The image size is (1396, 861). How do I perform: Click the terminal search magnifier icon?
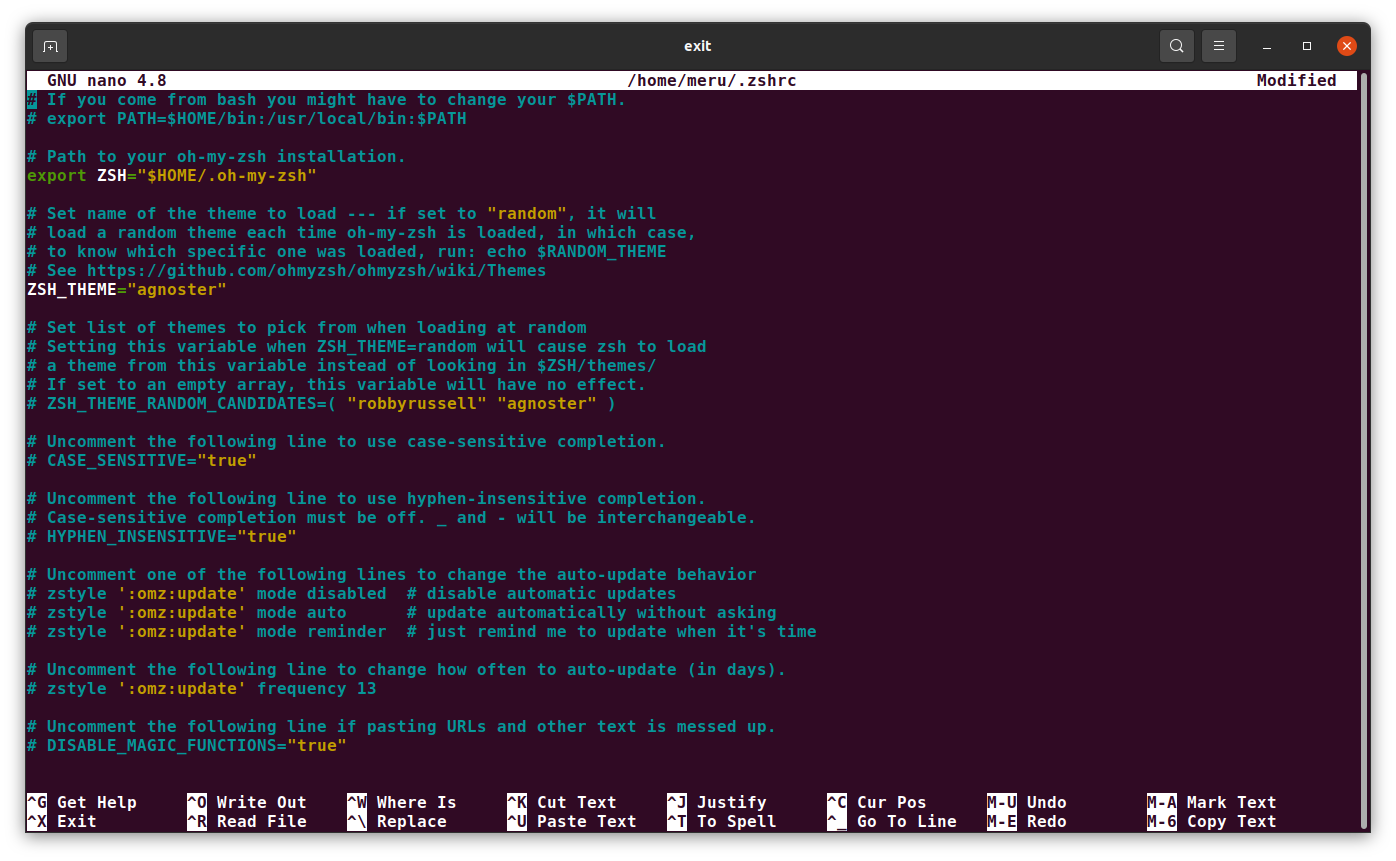click(x=1177, y=46)
